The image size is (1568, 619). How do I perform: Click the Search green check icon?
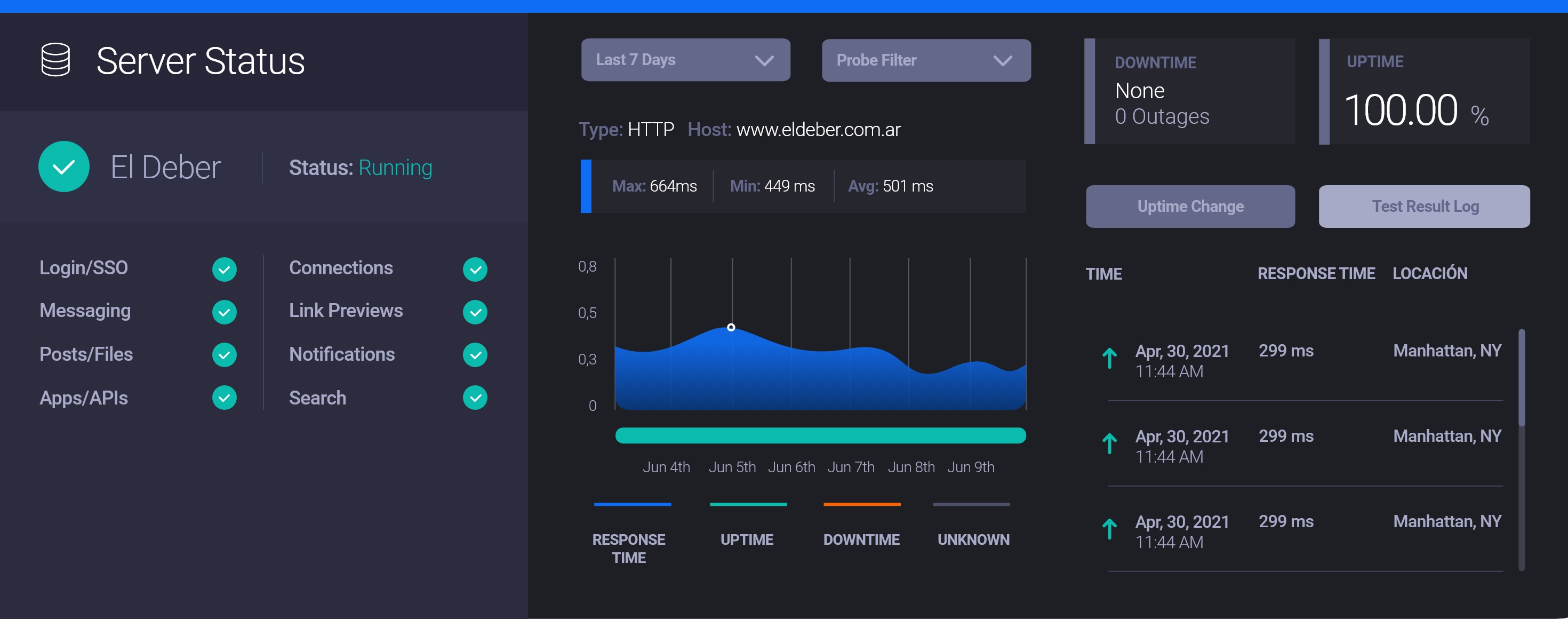click(475, 398)
